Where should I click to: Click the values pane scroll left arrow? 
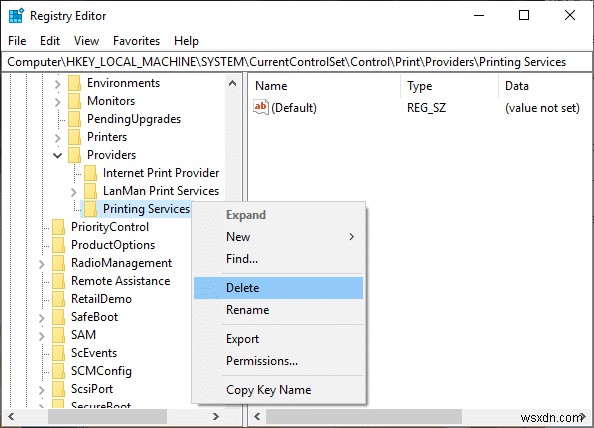[x=257, y=417]
